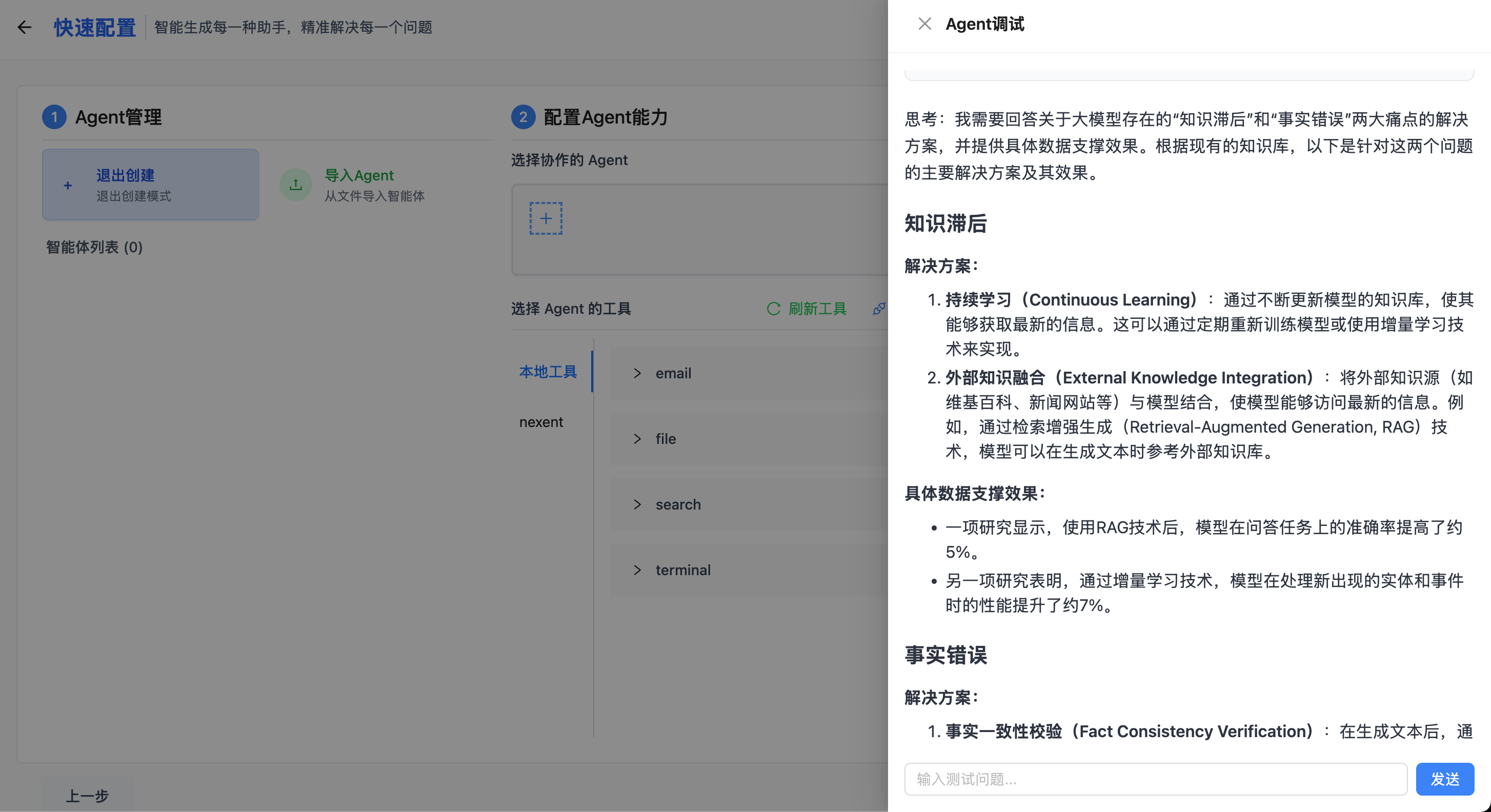Click the 上一步 button

(87, 796)
